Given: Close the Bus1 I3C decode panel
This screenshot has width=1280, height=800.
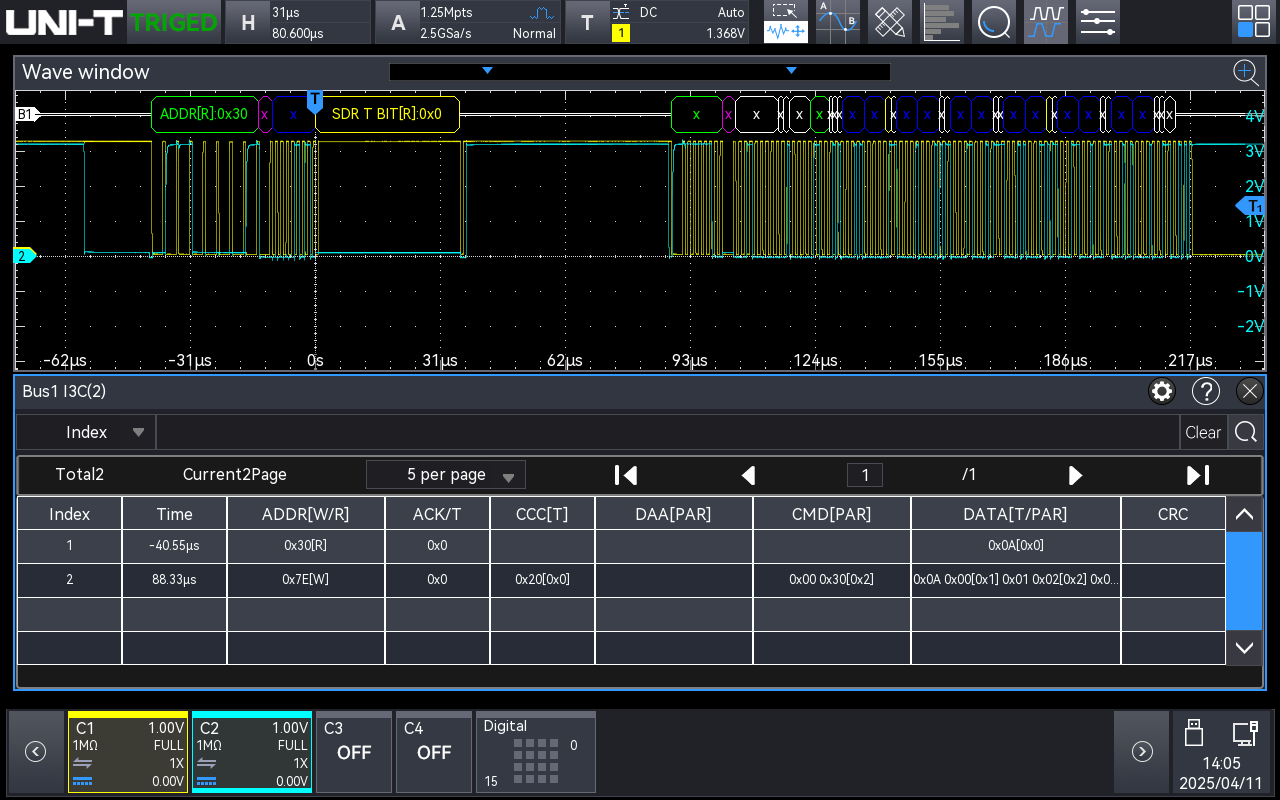Looking at the screenshot, I should coord(1249,391).
